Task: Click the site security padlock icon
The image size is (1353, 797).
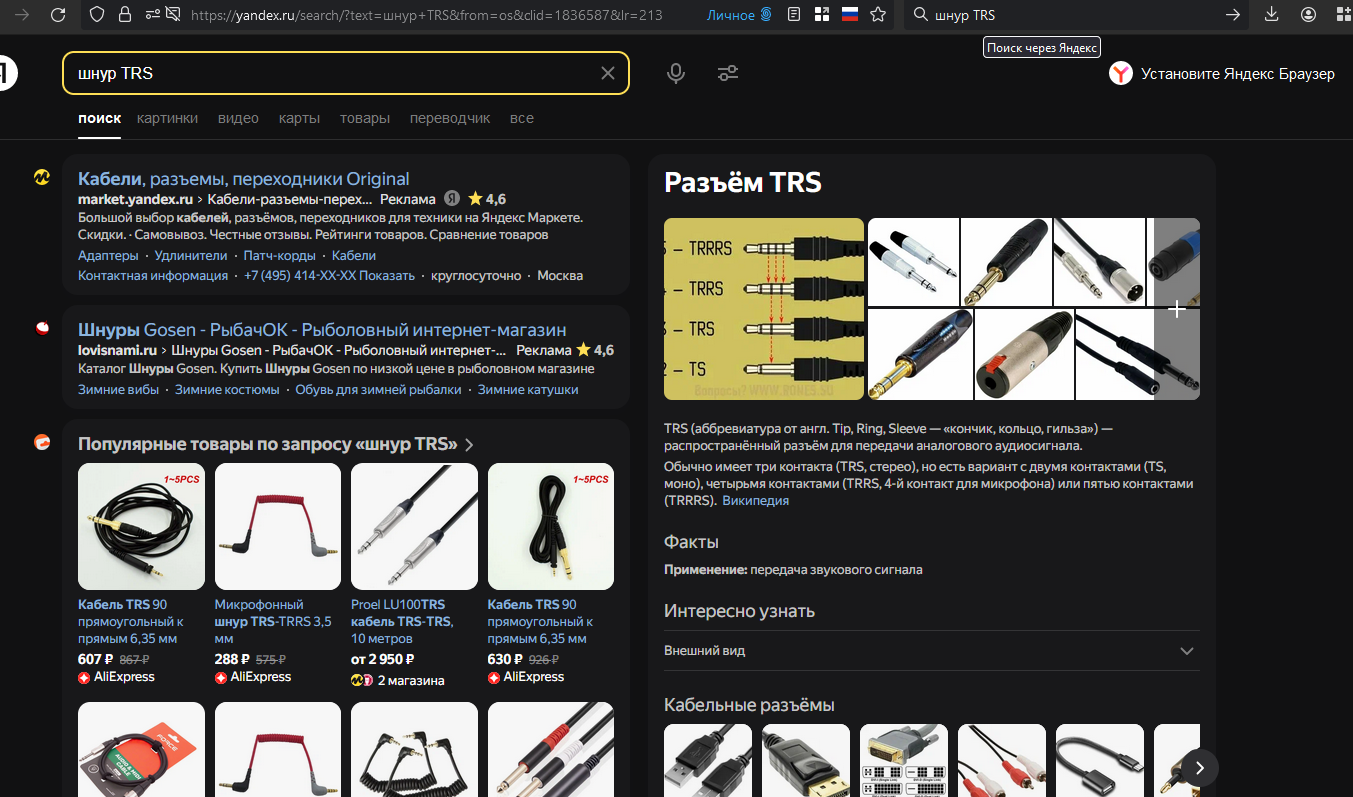Action: click(x=125, y=15)
